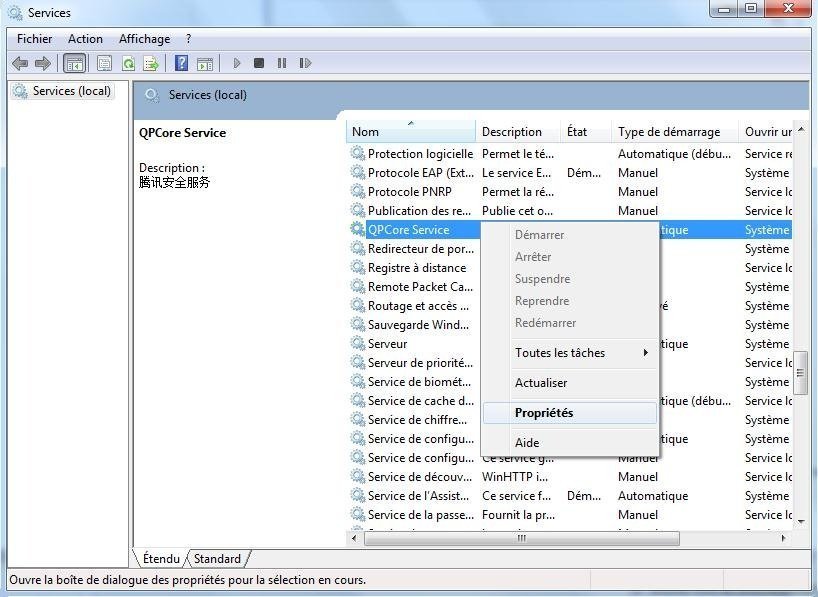Click the Pause service toolbar button
Viewport: 818px width, 597px height.
tap(282, 63)
